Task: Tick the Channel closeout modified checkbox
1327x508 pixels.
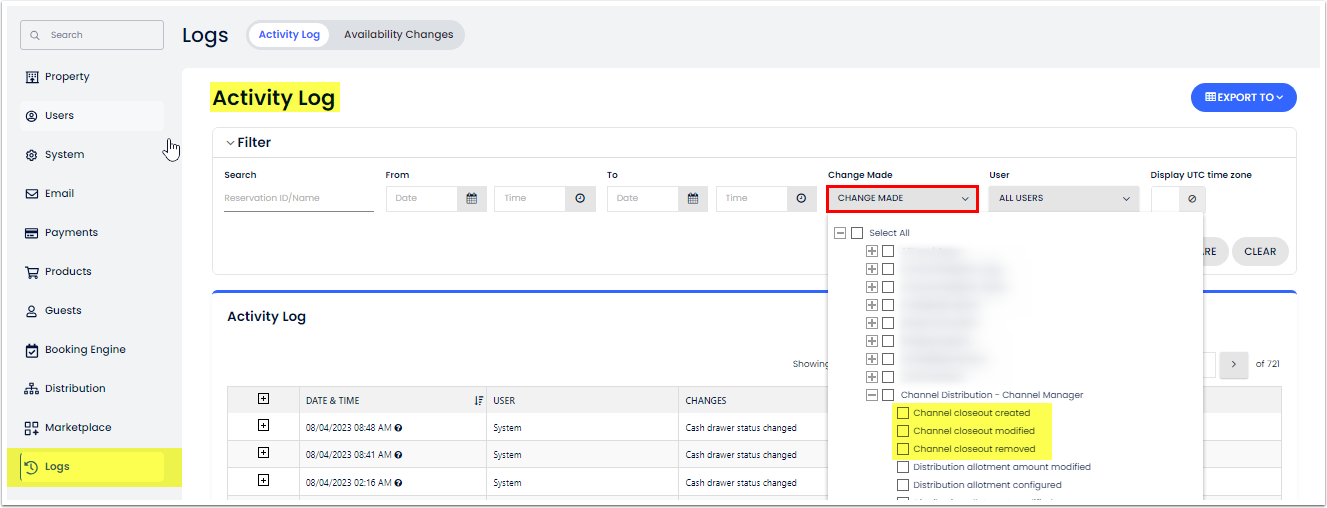Action: coord(903,431)
